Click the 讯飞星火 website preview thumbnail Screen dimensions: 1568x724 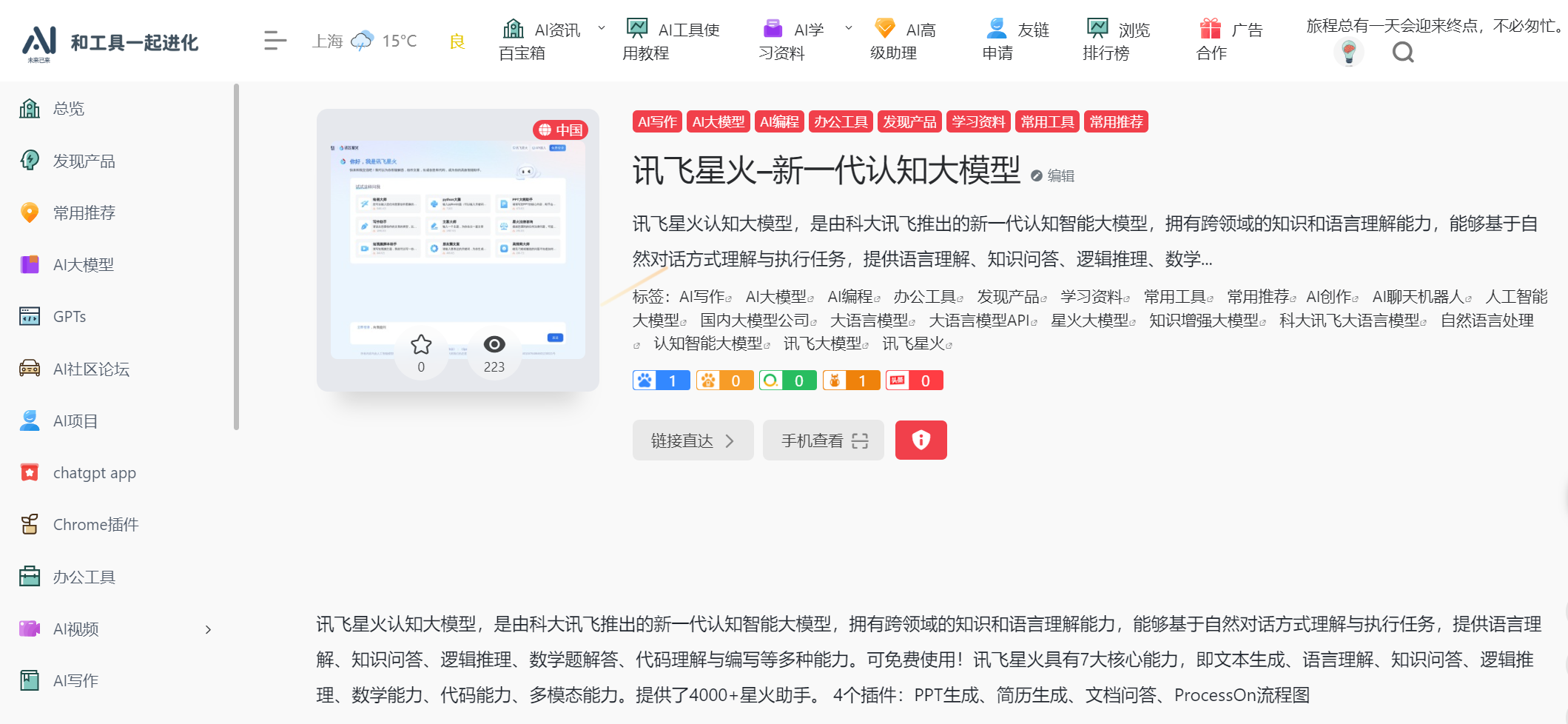click(x=458, y=250)
